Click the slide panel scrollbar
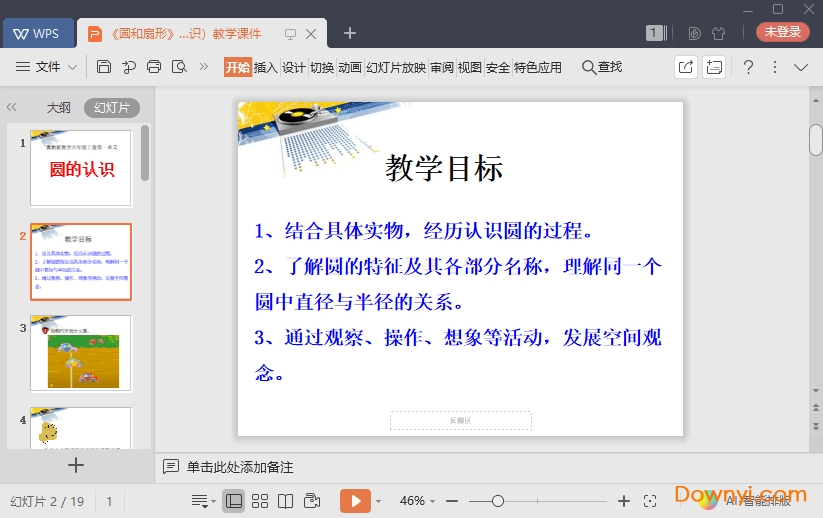Image resolution: width=823 pixels, height=518 pixels. tap(145, 153)
